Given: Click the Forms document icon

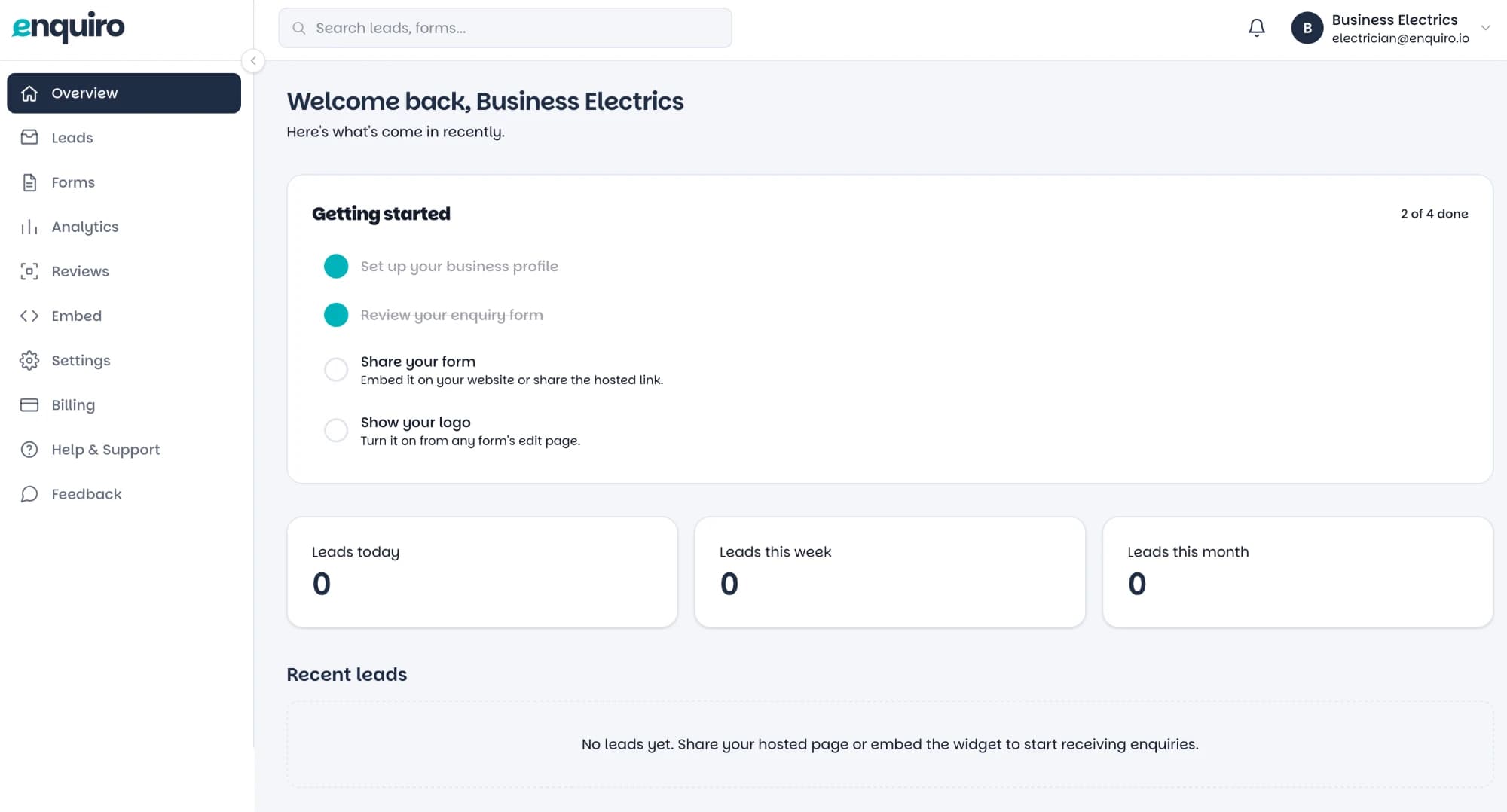Looking at the screenshot, I should click(x=29, y=182).
